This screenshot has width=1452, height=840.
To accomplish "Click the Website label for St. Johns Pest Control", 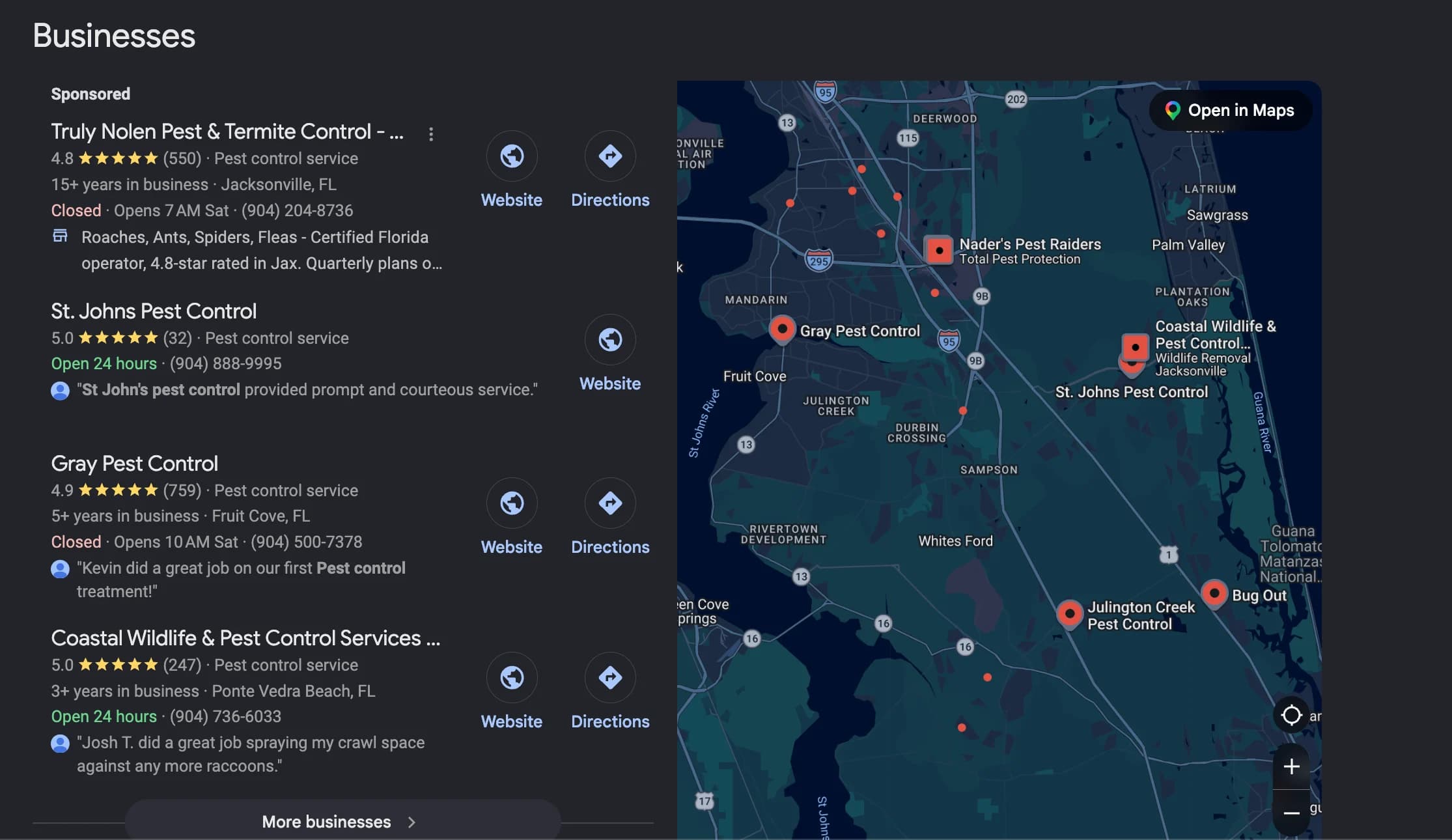I will pyautogui.click(x=610, y=384).
